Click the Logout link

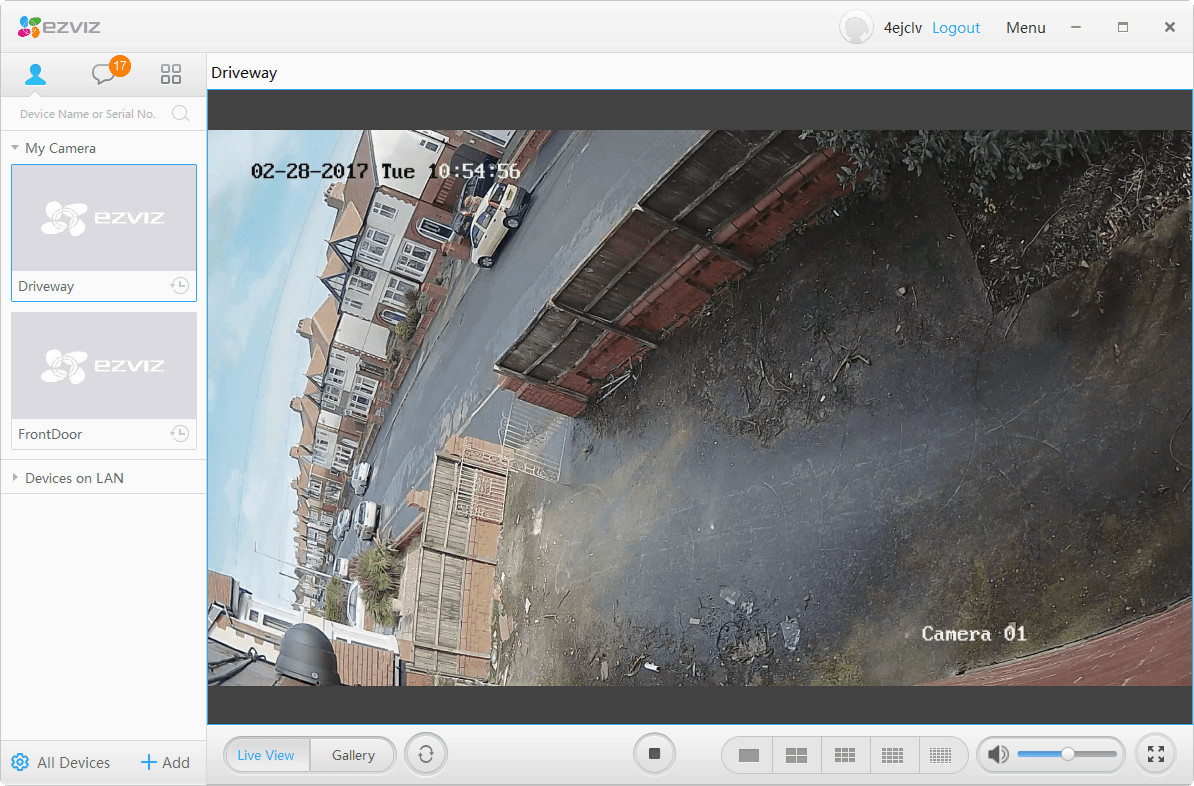pos(956,28)
